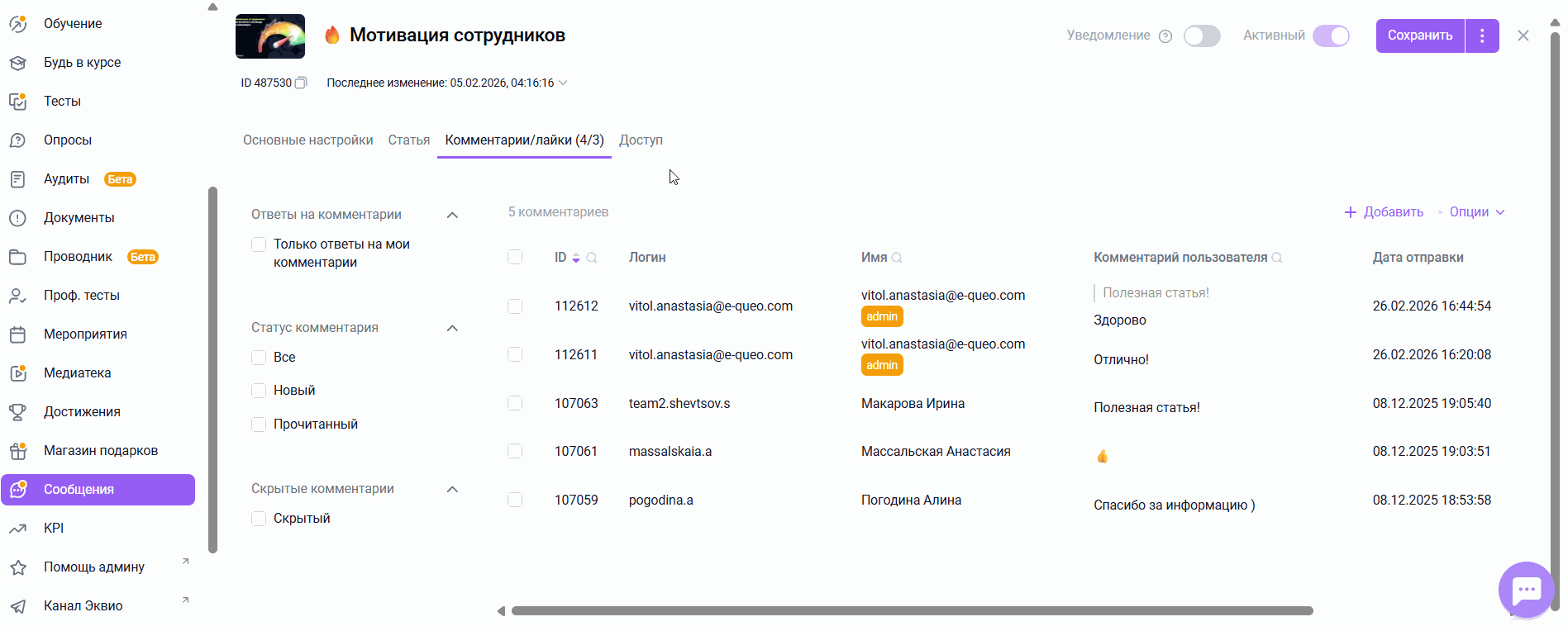Screen dimensions: 1568x631
Task: Click the search icon next to Имя header
Action: (x=897, y=258)
